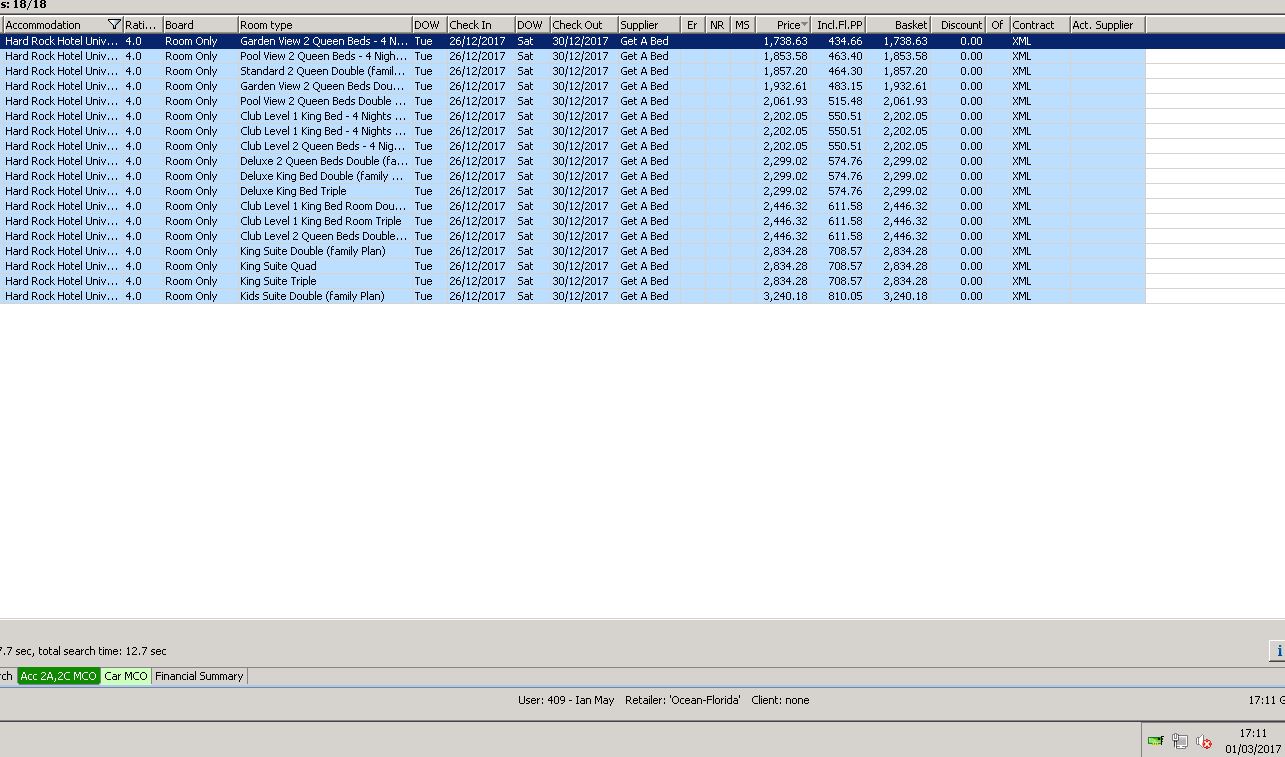Click the Supplier column header
This screenshot has width=1285, height=757.
pyautogui.click(x=649, y=25)
